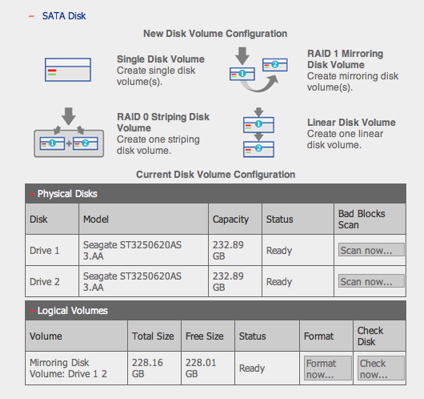Start bad blocks scan for Drive 2
The width and height of the screenshot is (424, 399).
click(x=371, y=282)
